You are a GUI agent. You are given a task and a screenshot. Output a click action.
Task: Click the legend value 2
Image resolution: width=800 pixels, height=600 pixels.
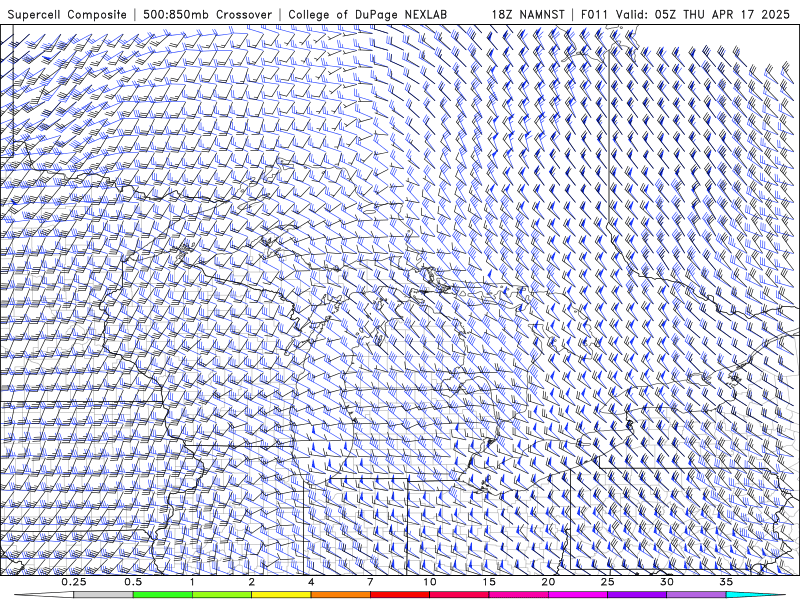pyautogui.click(x=252, y=582)
